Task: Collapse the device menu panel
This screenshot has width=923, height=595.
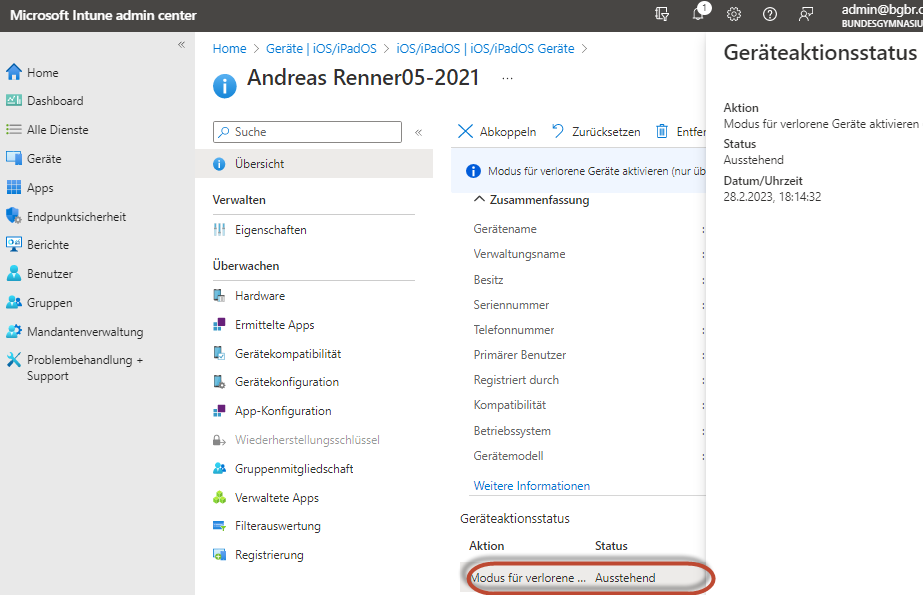Action: click(x=418, y=132)
